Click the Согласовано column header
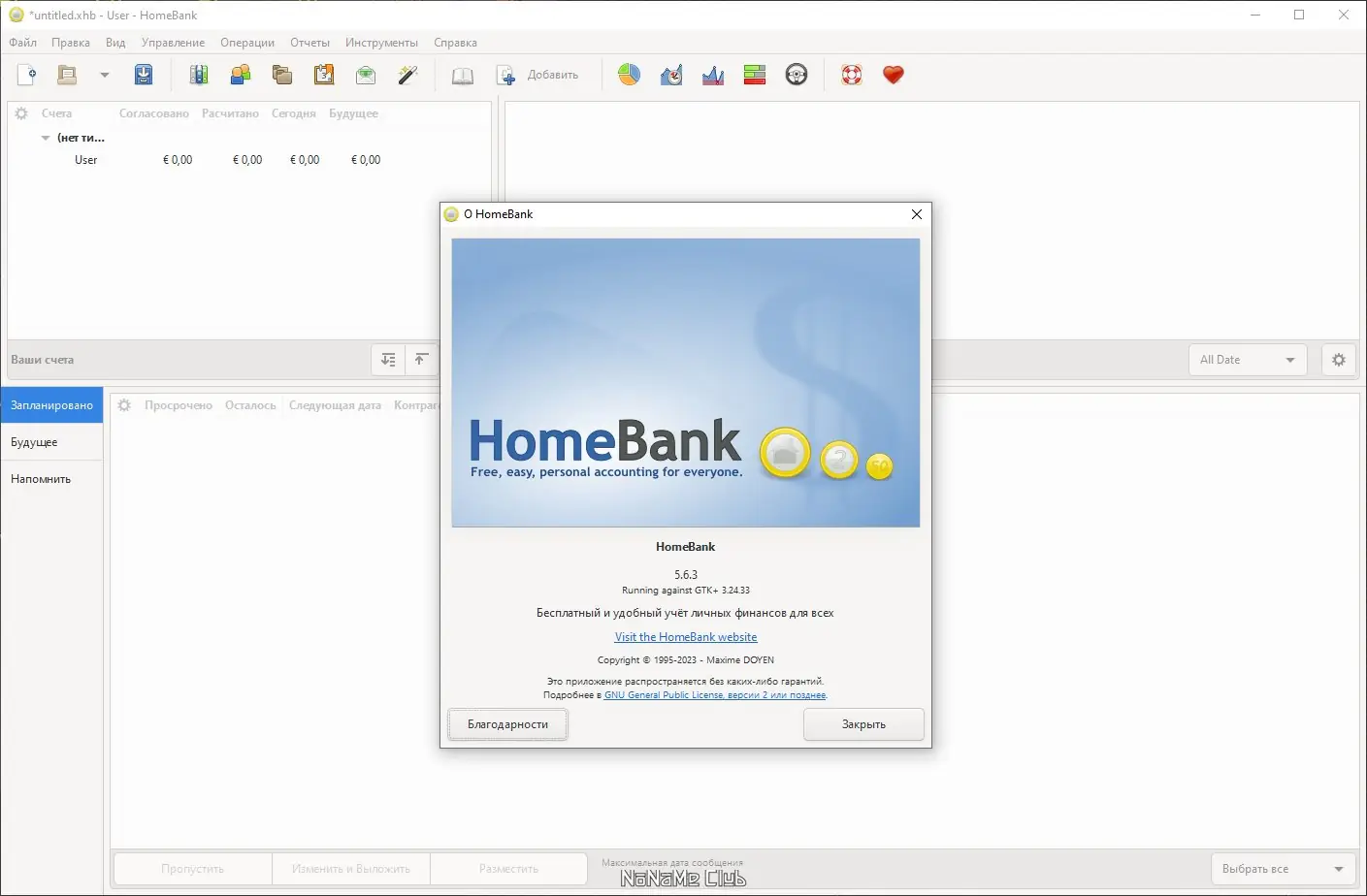 tap(154, 113)
